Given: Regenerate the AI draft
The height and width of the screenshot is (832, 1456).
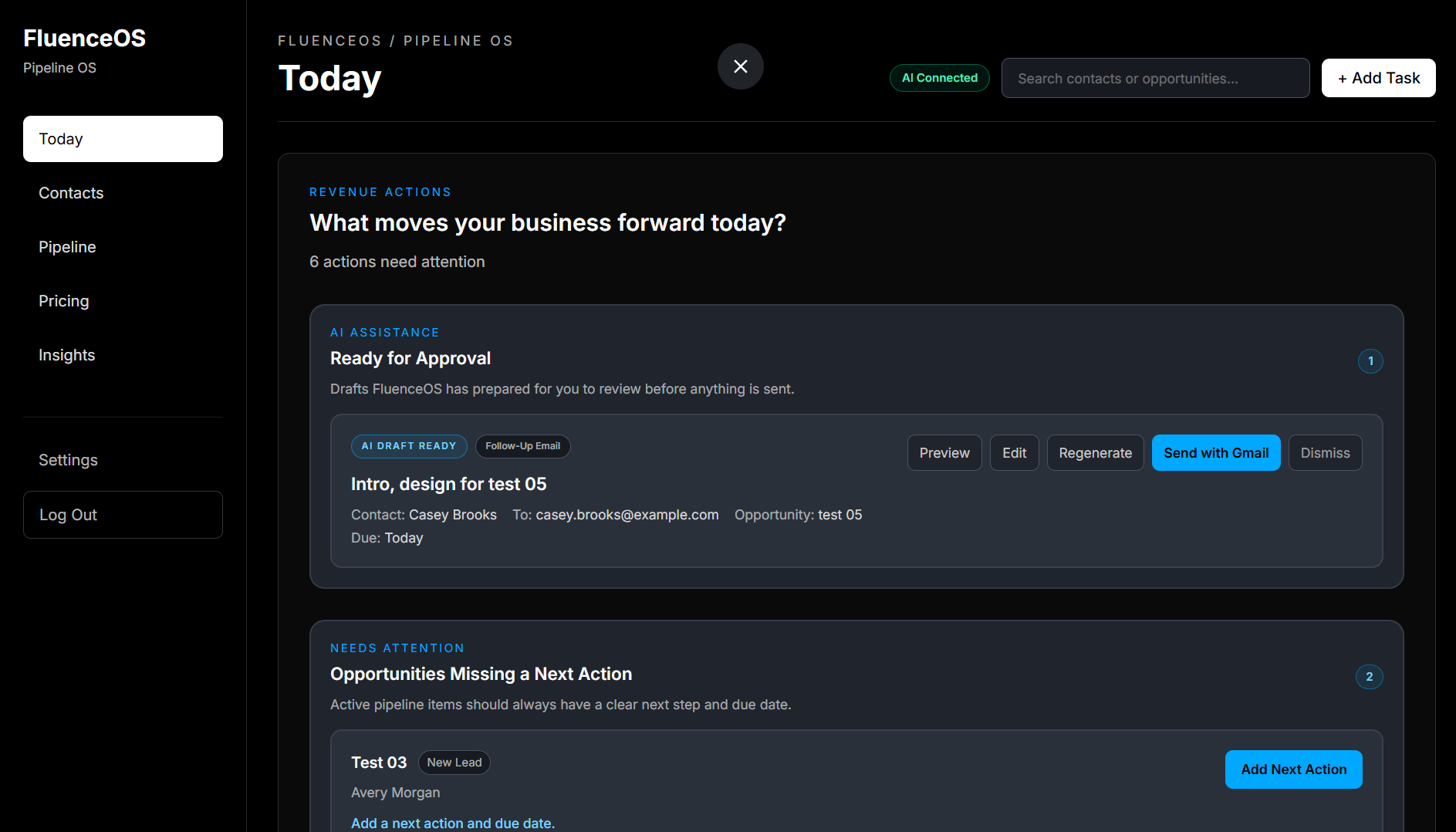Looking at the screenshot, I should 1095,453.
